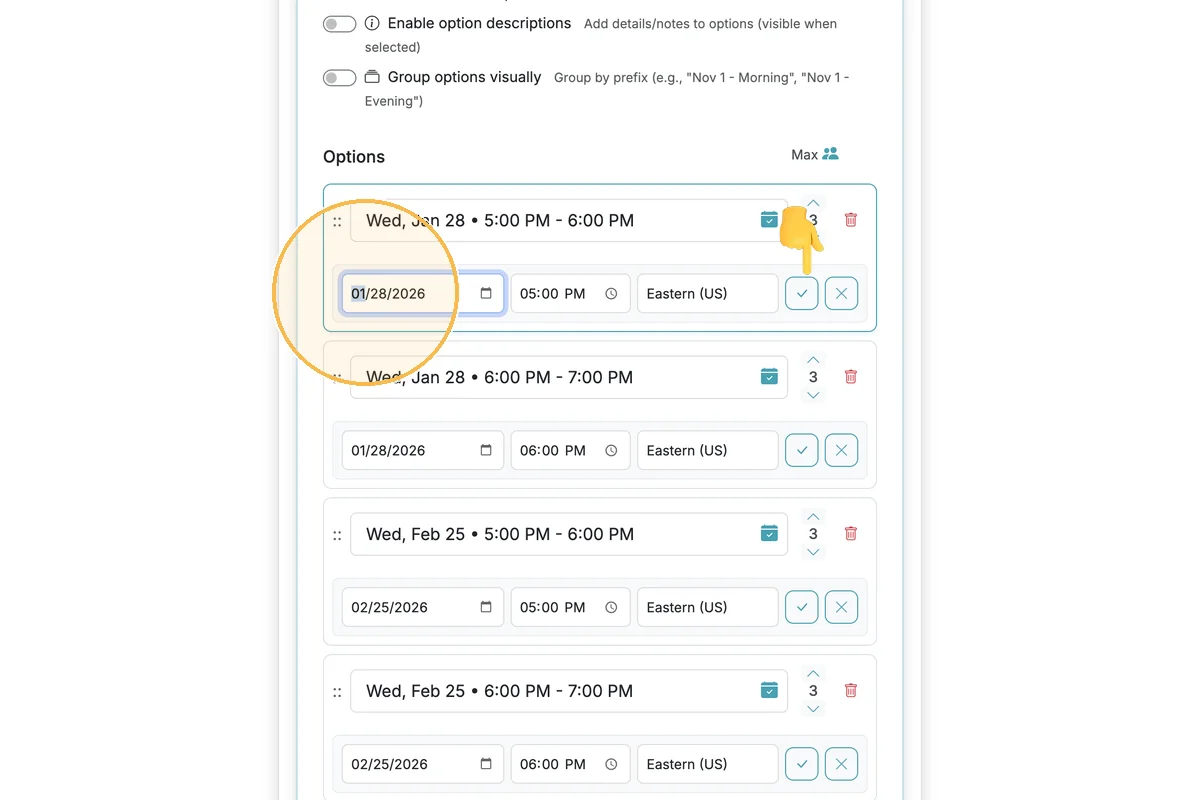Click the Enable option descriptions label
1200x800 pixels.
pos(479,23)
